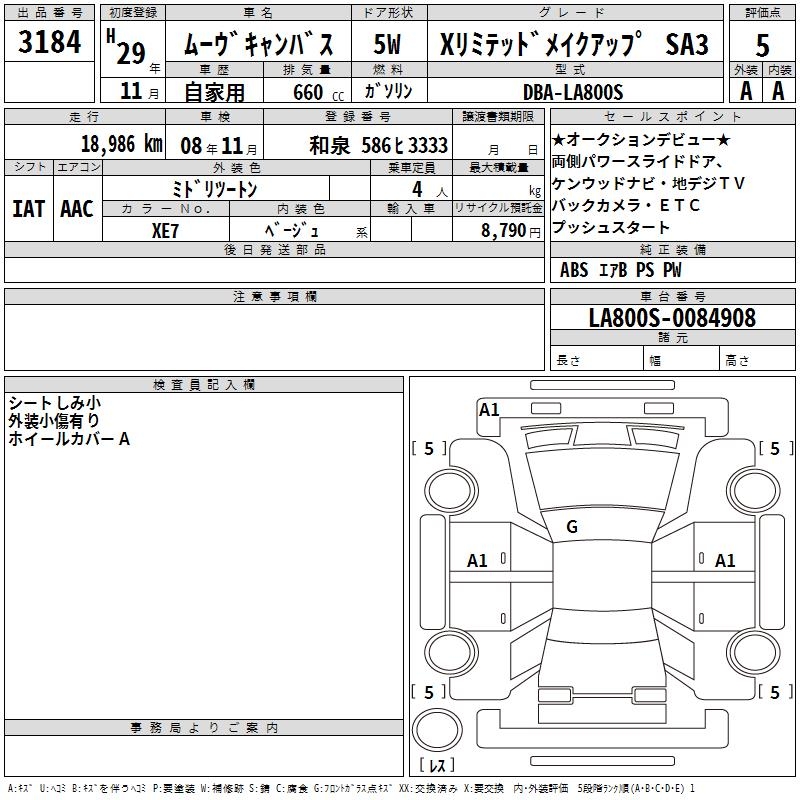Image resolution: width=800 pixels, height=800 pixels.
Task: Click the line プッシュスタート
Action: (x=611, y=227)
